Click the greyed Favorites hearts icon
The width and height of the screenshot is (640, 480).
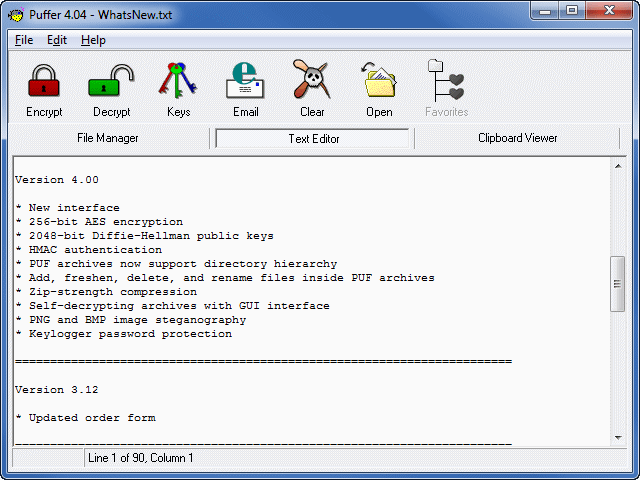(x=446, y=80)
